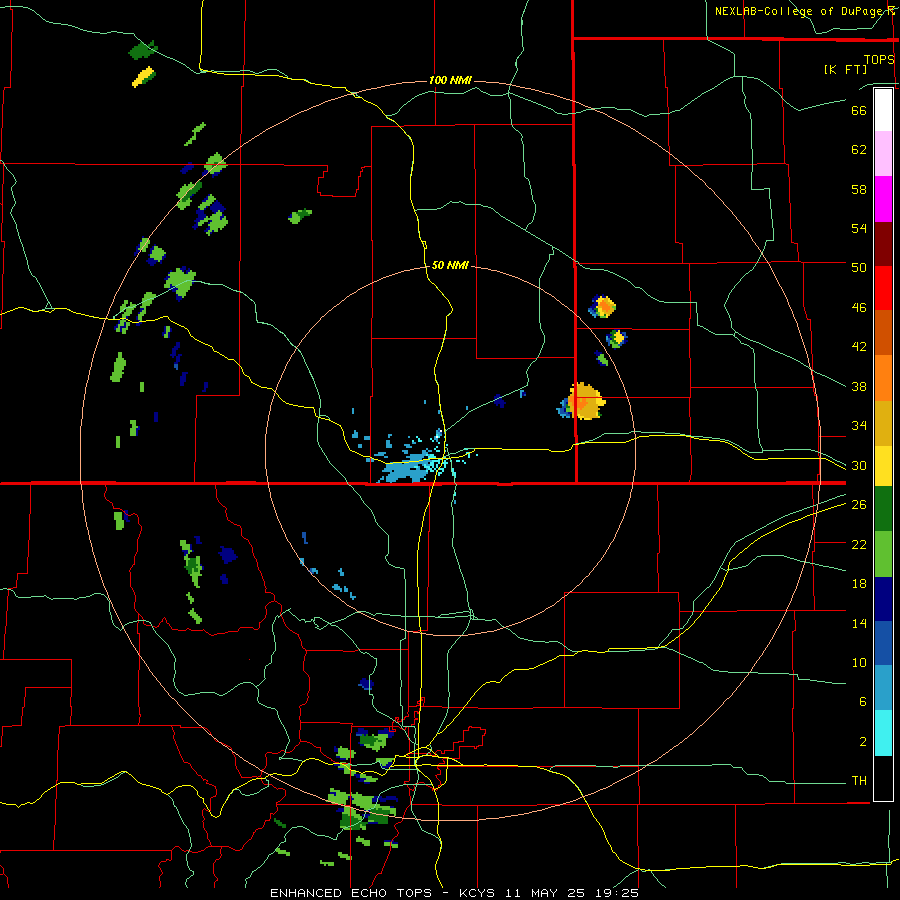Image resolution: width=900 pixels, height=900 pixels.
Task: Click the "TOPS" legend title
Action: click(879, 60)
